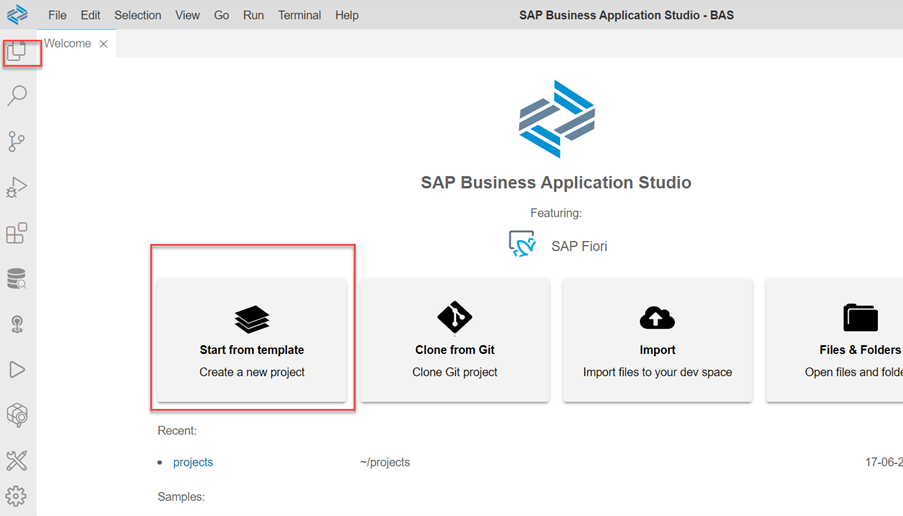Click the cloud upload Import icon
The height and width of the screenshot is (516, 903).
657,318
